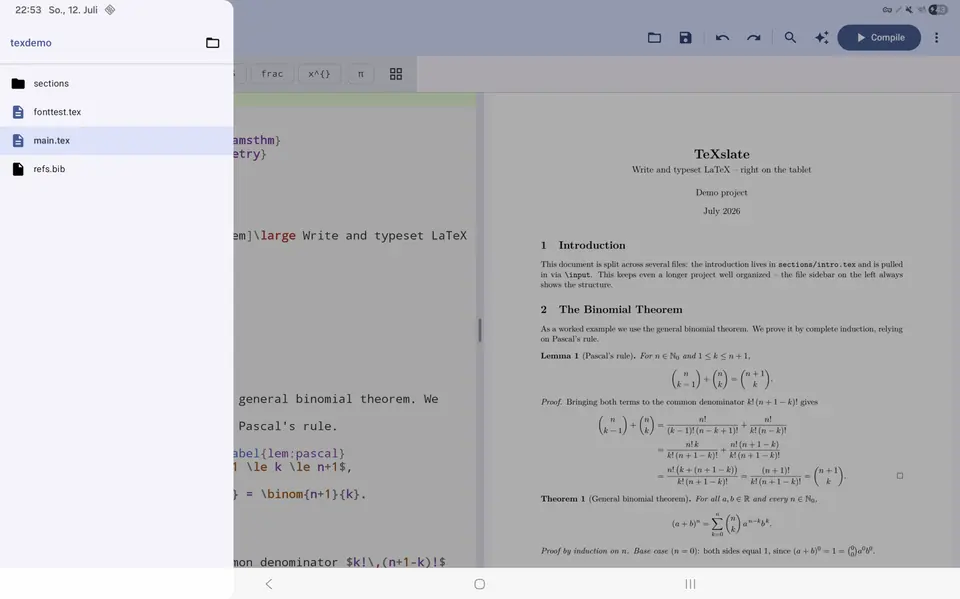960x599 pixels.
Task: Click the status bar clock showing 22:53
Action: click(x=28, y=10)
